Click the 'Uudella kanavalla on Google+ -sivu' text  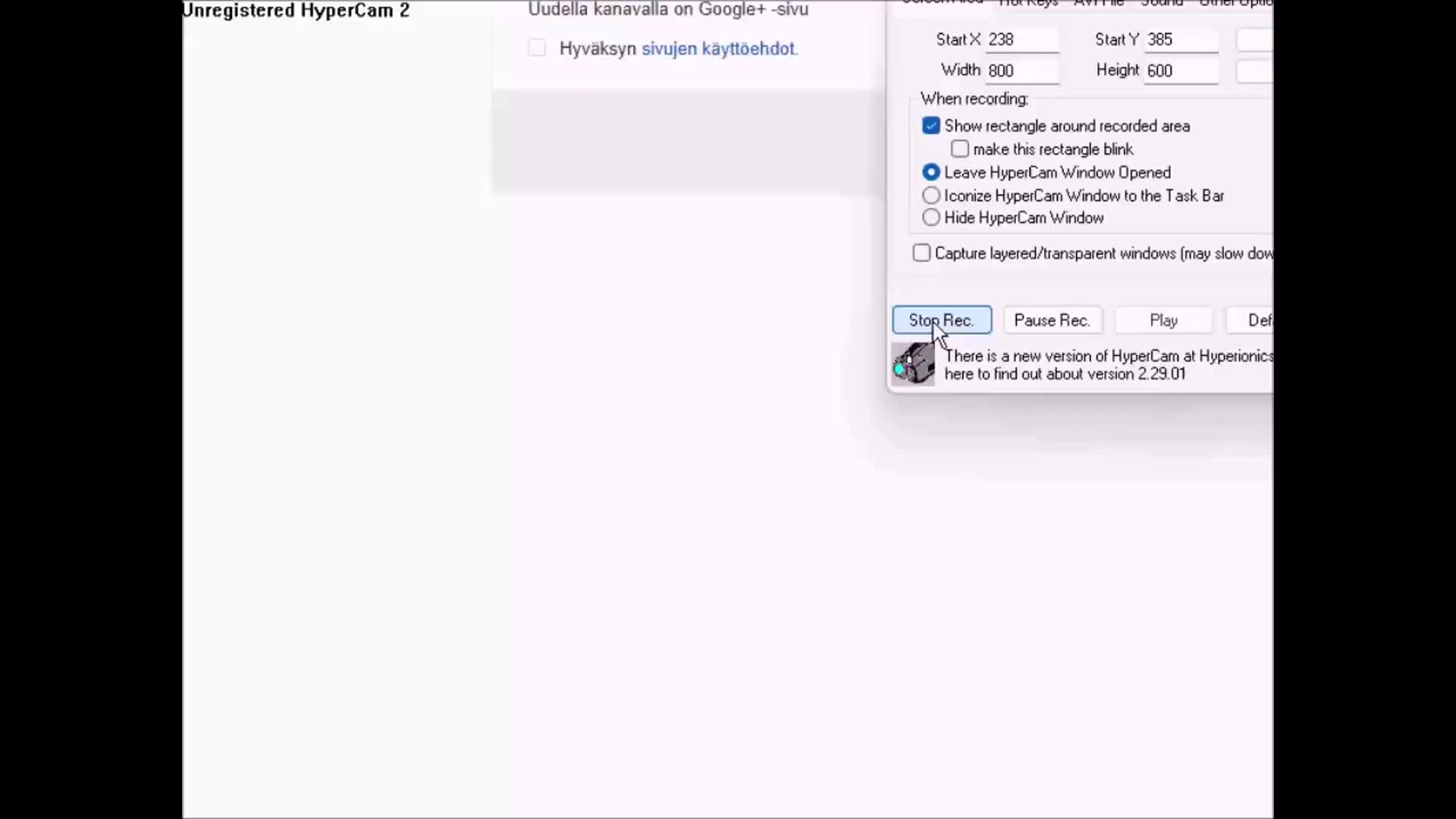(668, 10)
